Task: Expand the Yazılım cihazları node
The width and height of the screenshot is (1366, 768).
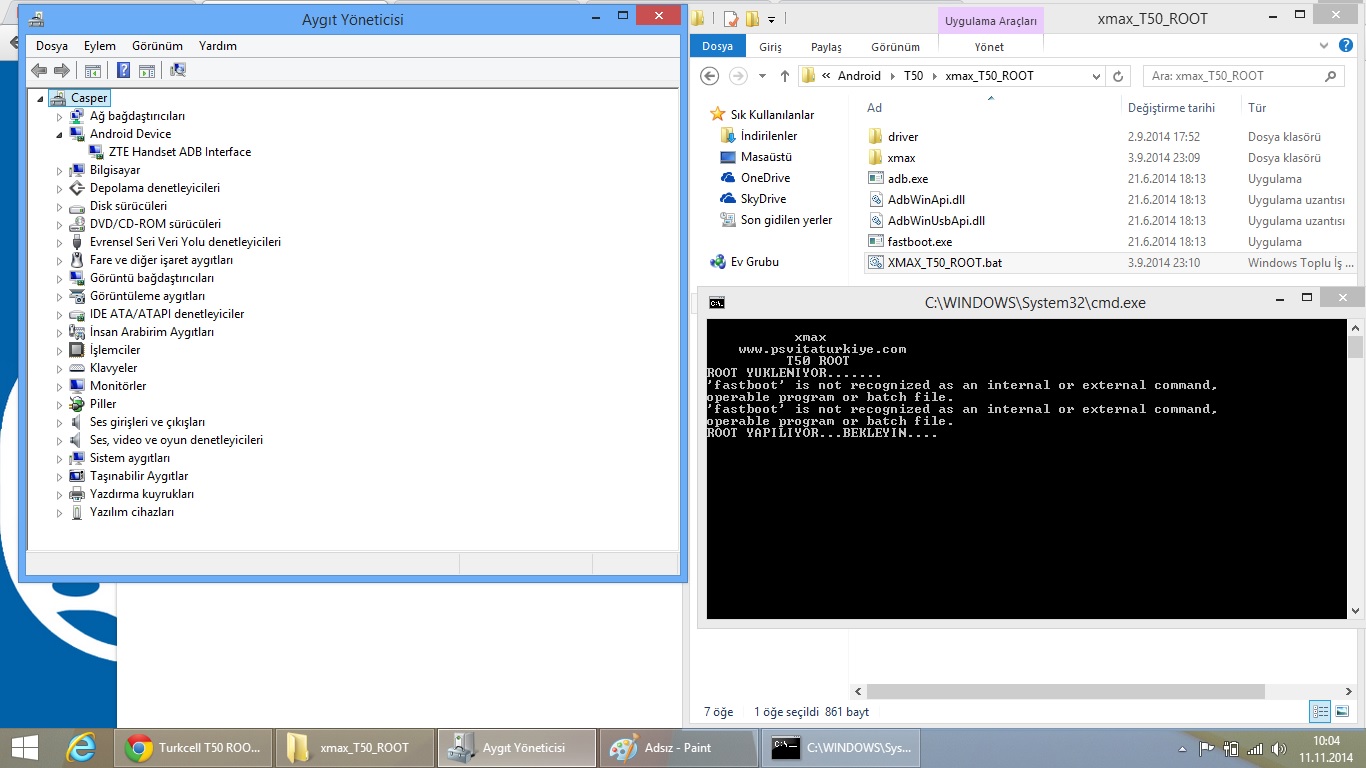Action: pyautogui.click(x=59, y=512)
